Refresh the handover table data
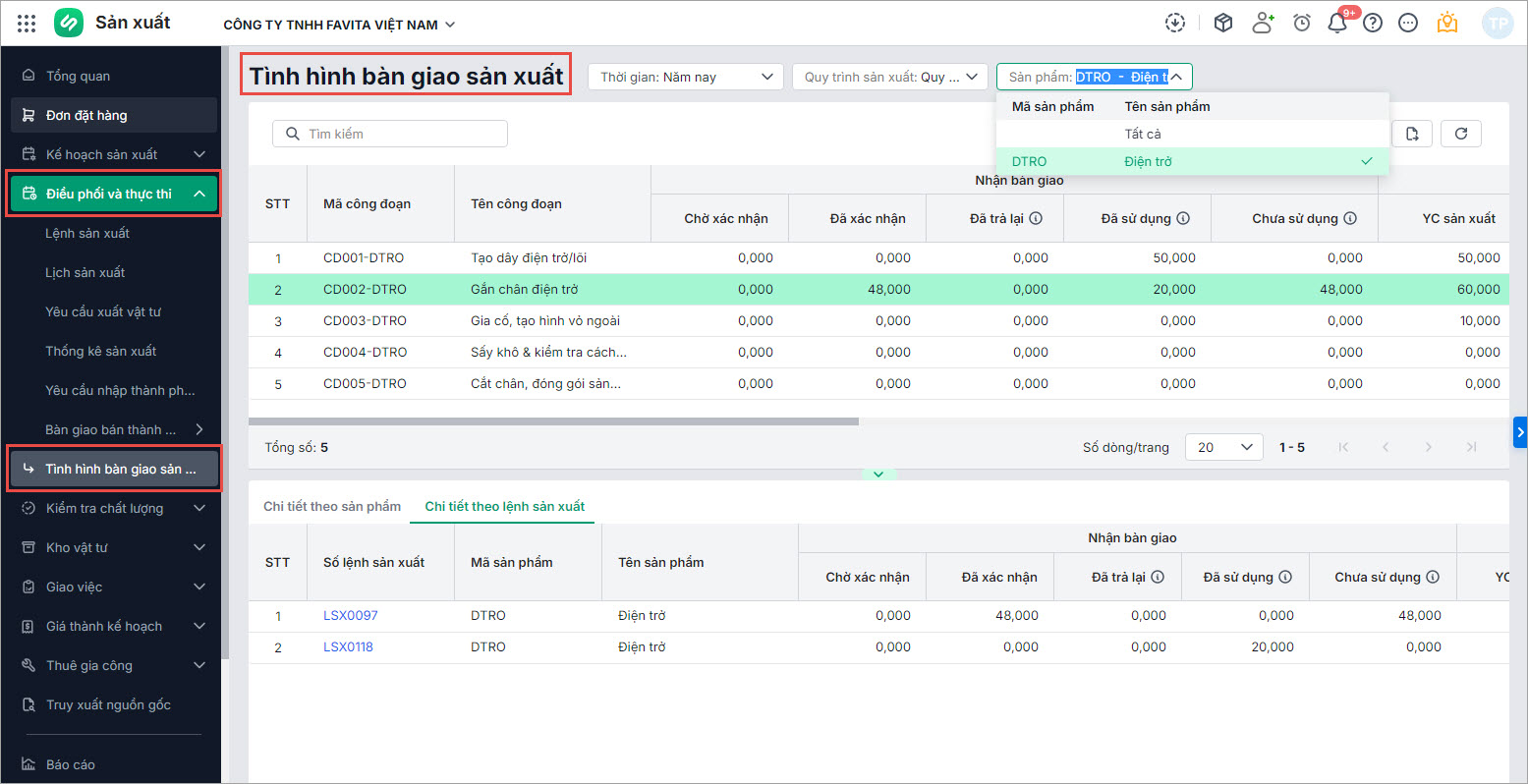The image size is (1528, 784). coord(1460,134)
